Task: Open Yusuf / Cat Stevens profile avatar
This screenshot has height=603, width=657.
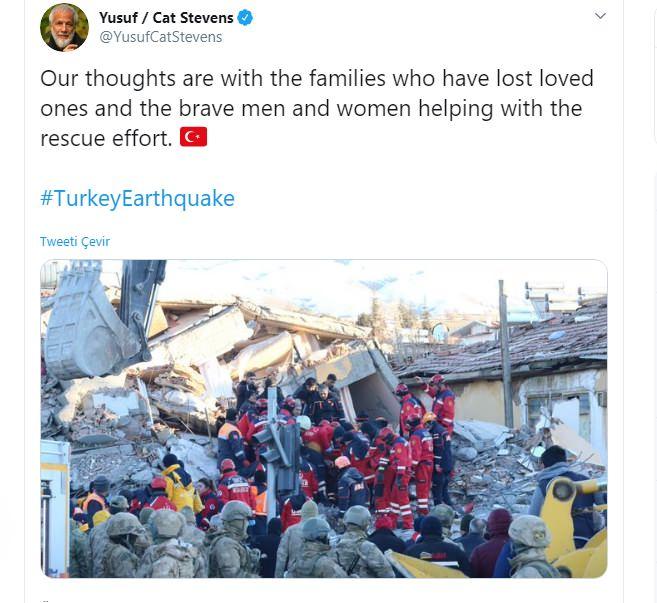Action: point(64,27)
